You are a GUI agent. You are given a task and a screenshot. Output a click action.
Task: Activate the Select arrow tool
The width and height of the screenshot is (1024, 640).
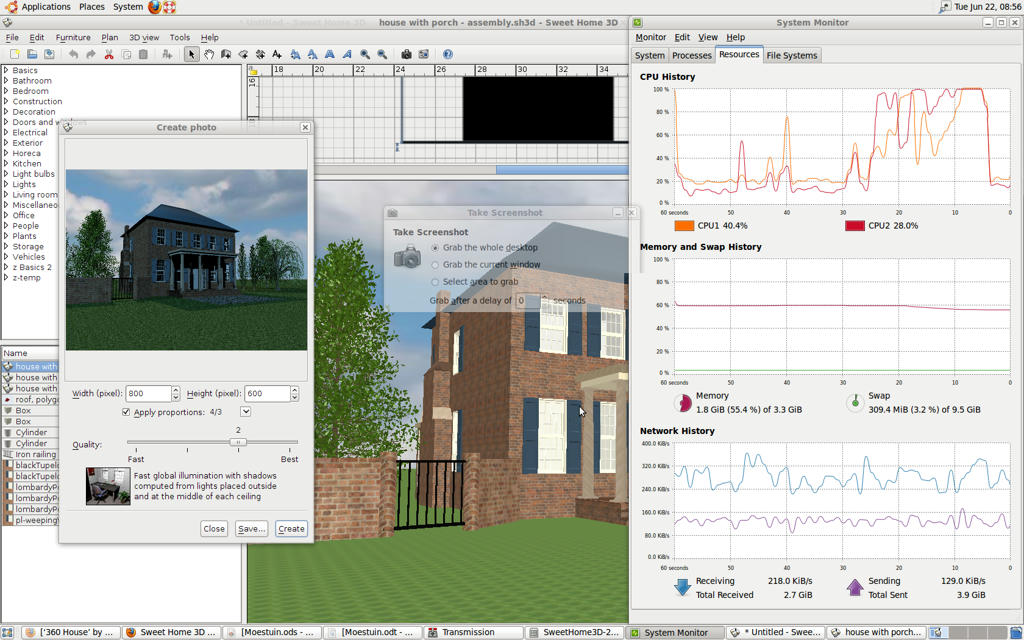191,54
